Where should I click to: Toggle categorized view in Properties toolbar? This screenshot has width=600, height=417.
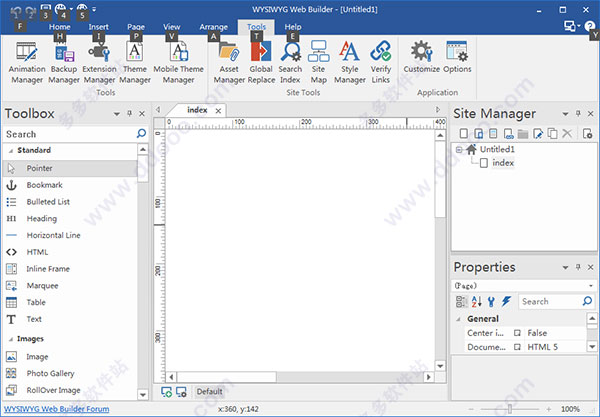point(461,301)
